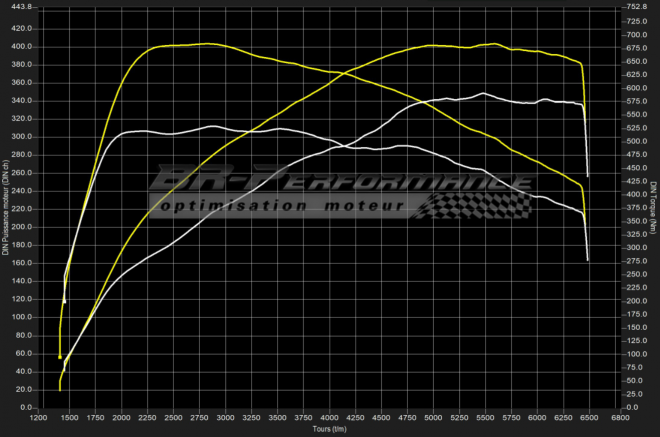660x437 pixels.
Task: Click where the two yellow curves cross
Action: tap(342, 75)
